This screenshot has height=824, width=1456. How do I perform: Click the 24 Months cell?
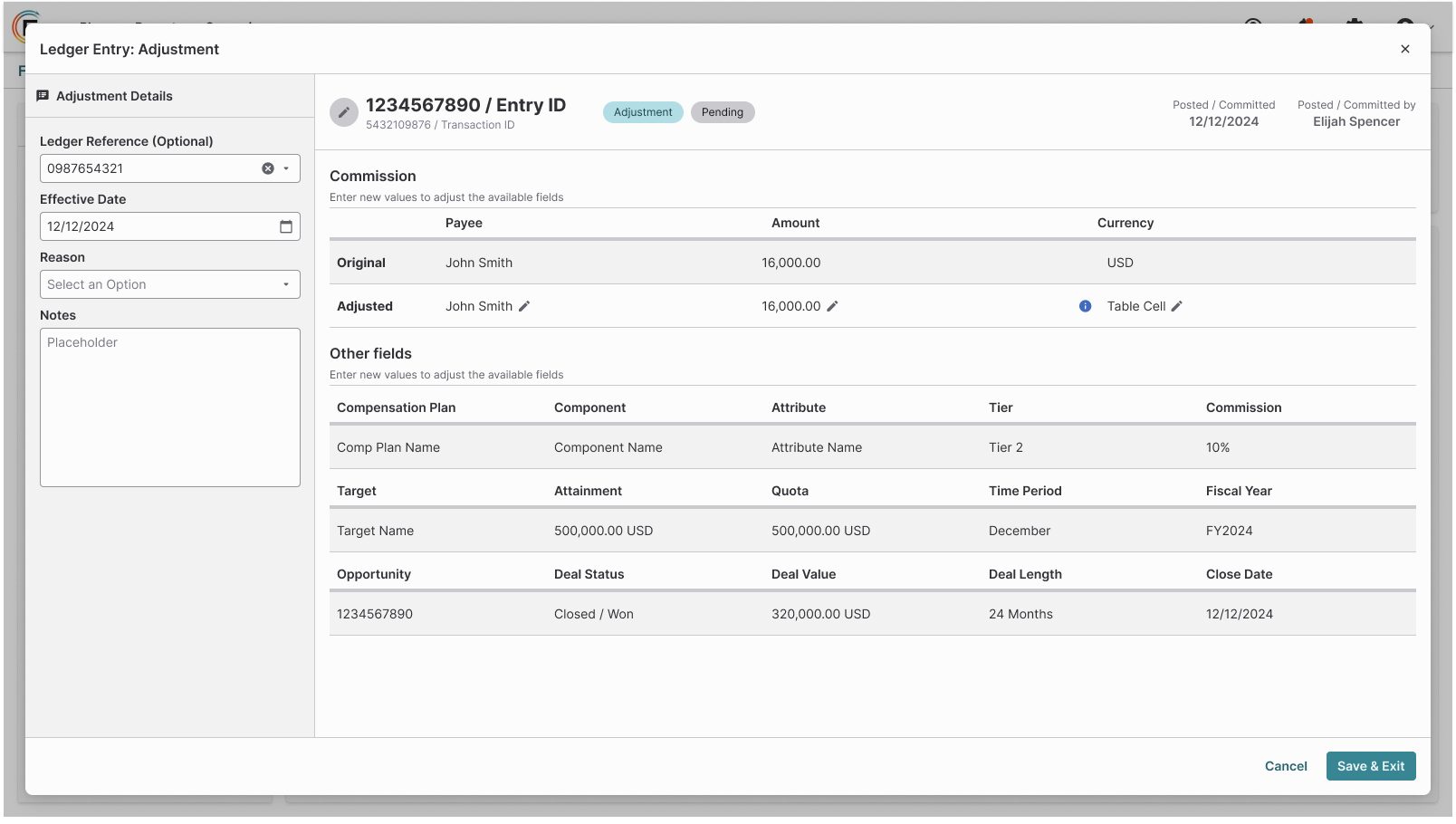pos(1021,614)
